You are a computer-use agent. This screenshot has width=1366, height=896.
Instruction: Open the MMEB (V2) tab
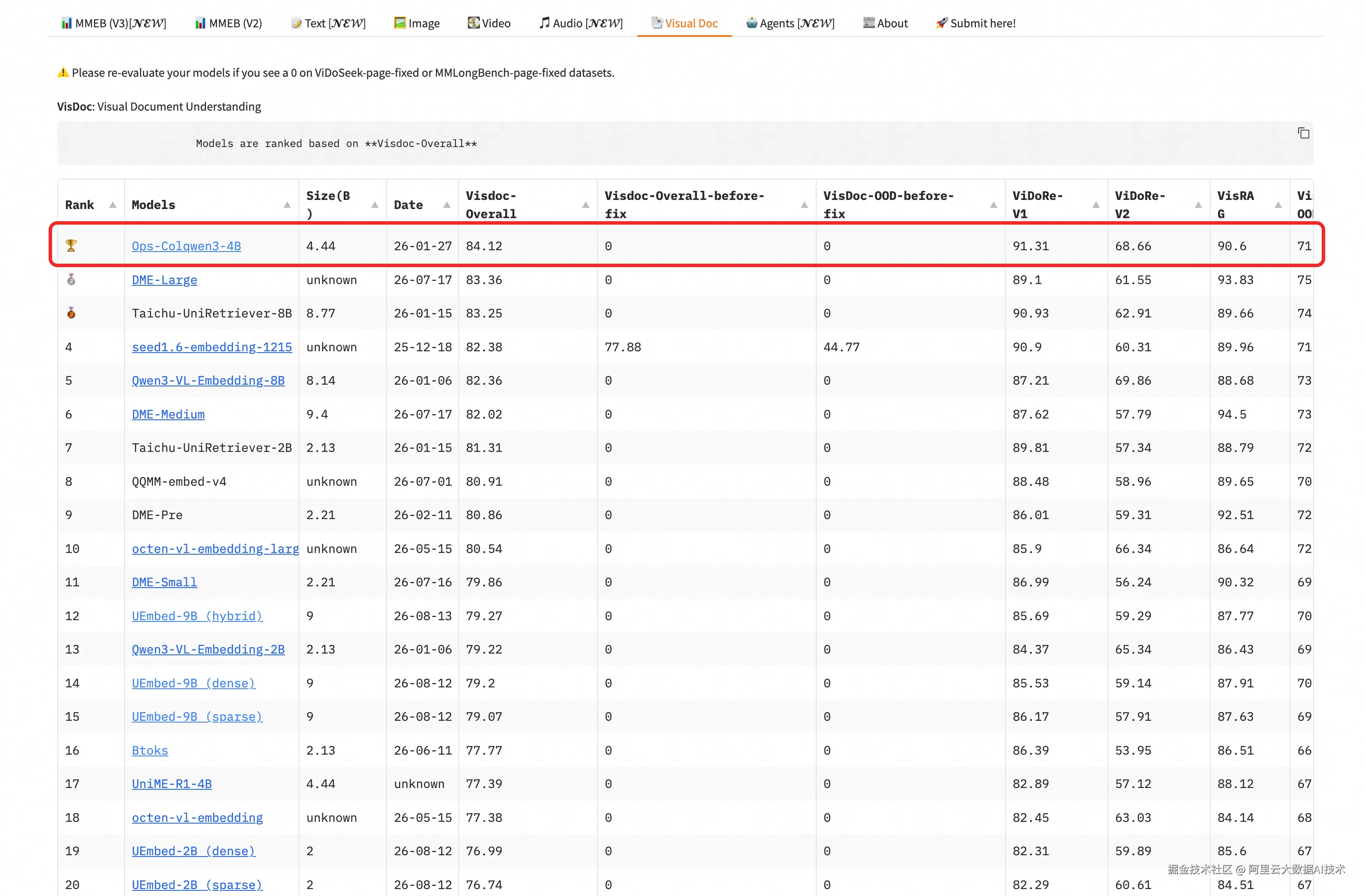point(228,23)
